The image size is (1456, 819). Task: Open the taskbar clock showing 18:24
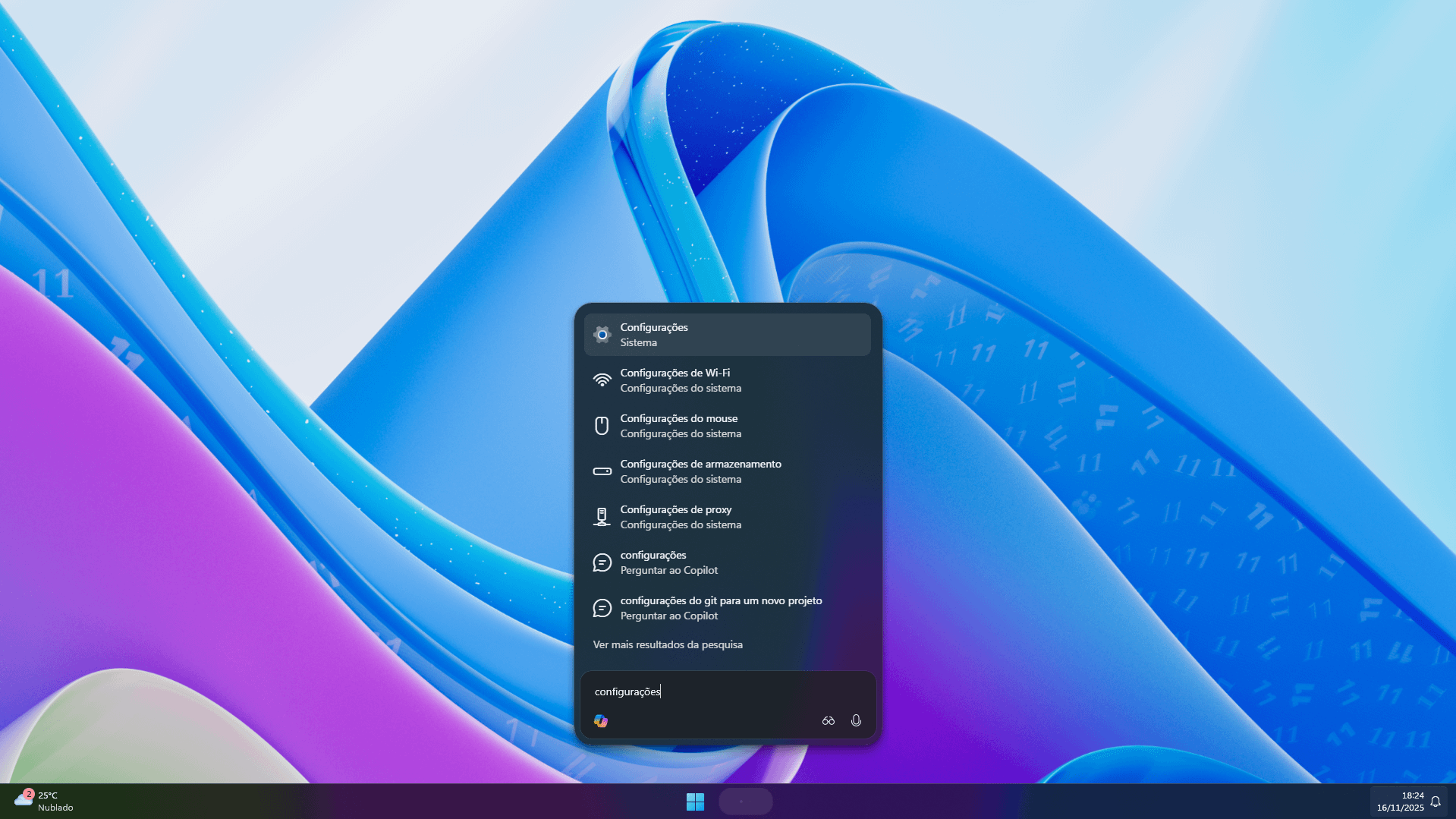(x=1400, y=802)
